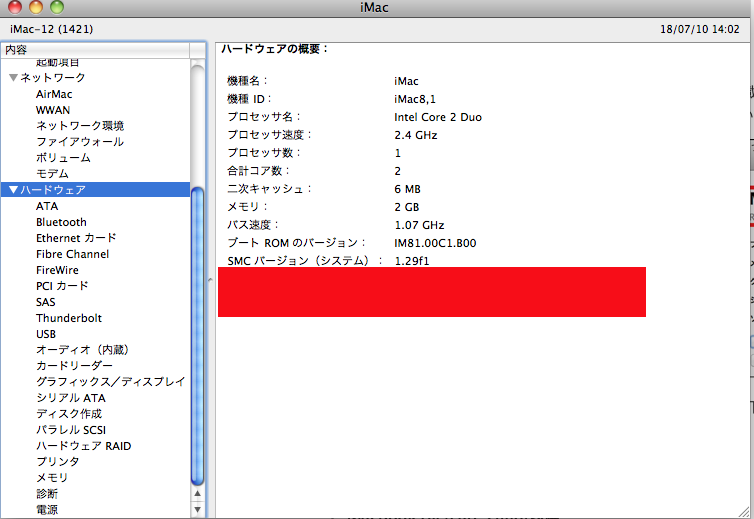Click the iMac8,1 model ID value

click(x=415, y=99)
